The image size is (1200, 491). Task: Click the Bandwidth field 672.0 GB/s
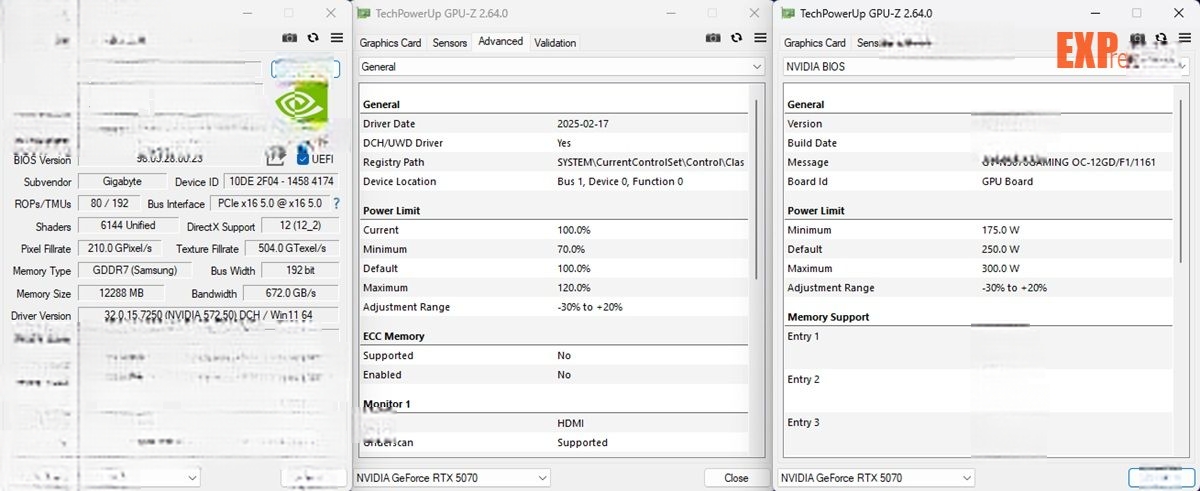pyautogui.click(x=292, y=293)
